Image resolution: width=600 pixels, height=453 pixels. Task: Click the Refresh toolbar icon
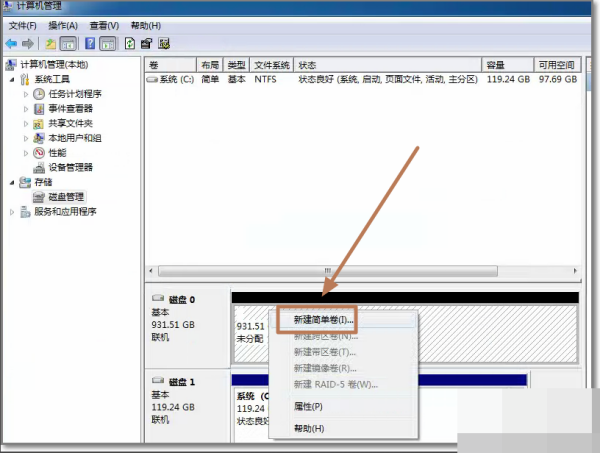click(x=130, y=44)
